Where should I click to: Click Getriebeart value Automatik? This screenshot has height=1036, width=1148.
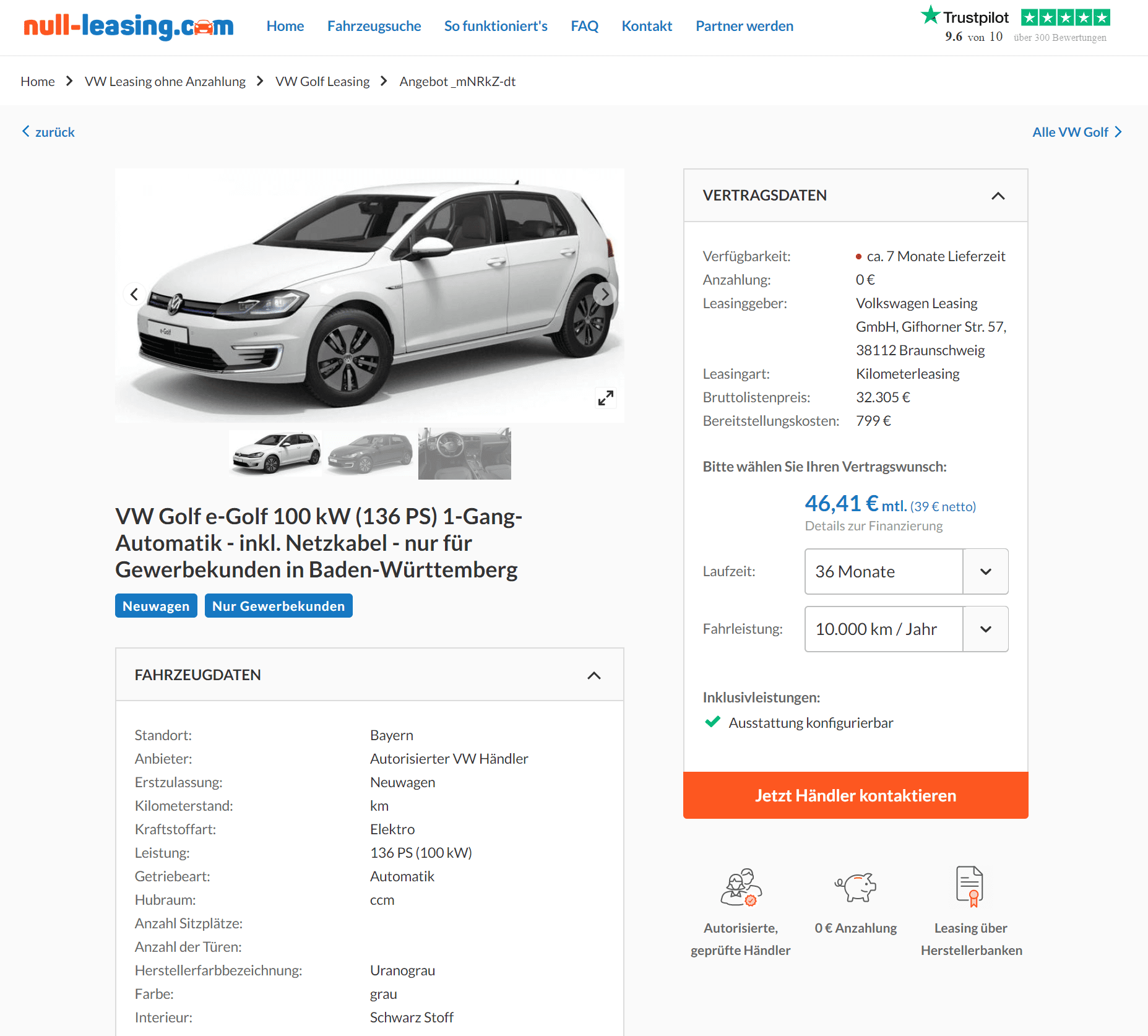(x=402, y=876)
